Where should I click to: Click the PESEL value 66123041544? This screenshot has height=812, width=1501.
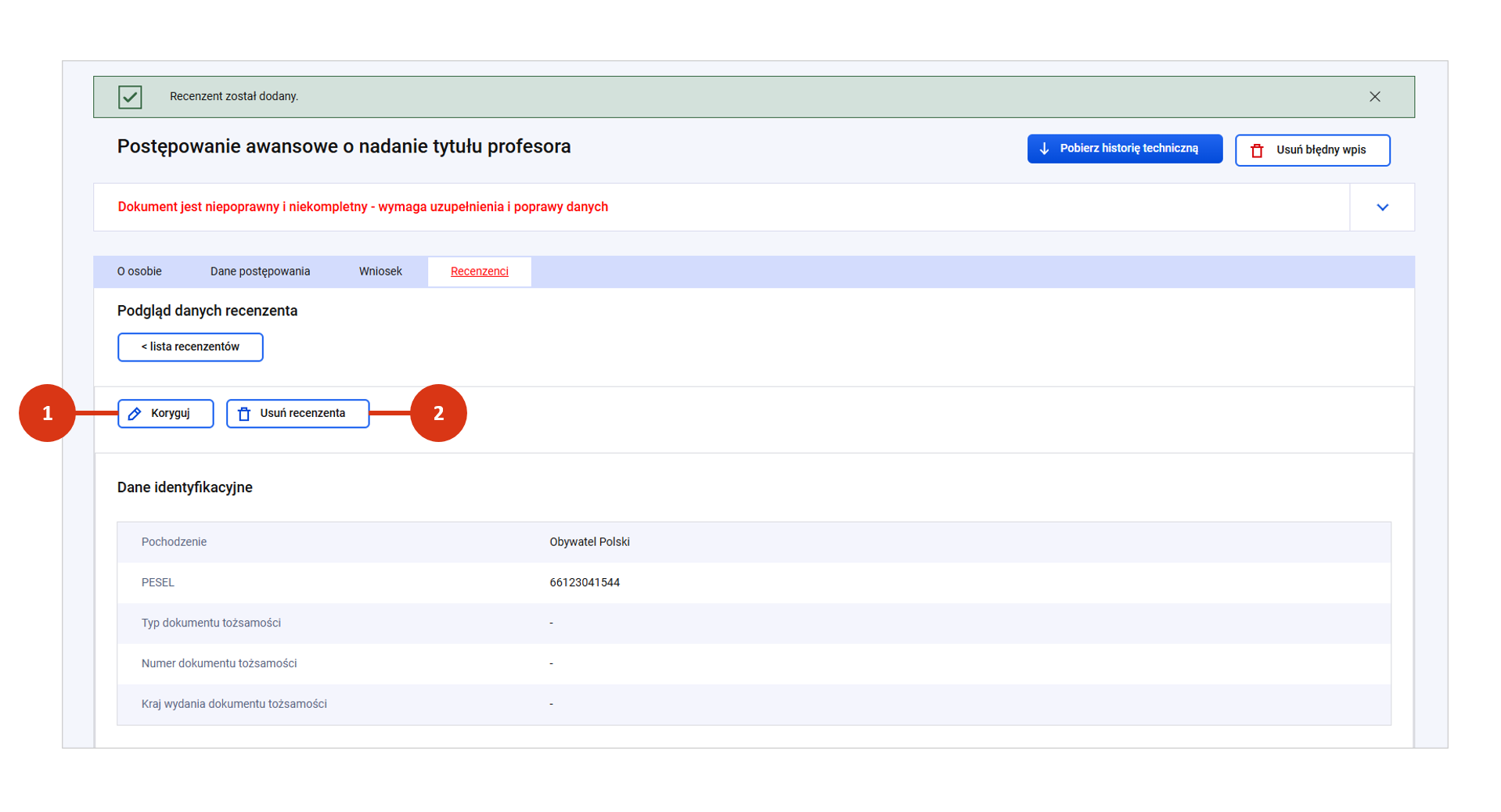tap(584, 583)
